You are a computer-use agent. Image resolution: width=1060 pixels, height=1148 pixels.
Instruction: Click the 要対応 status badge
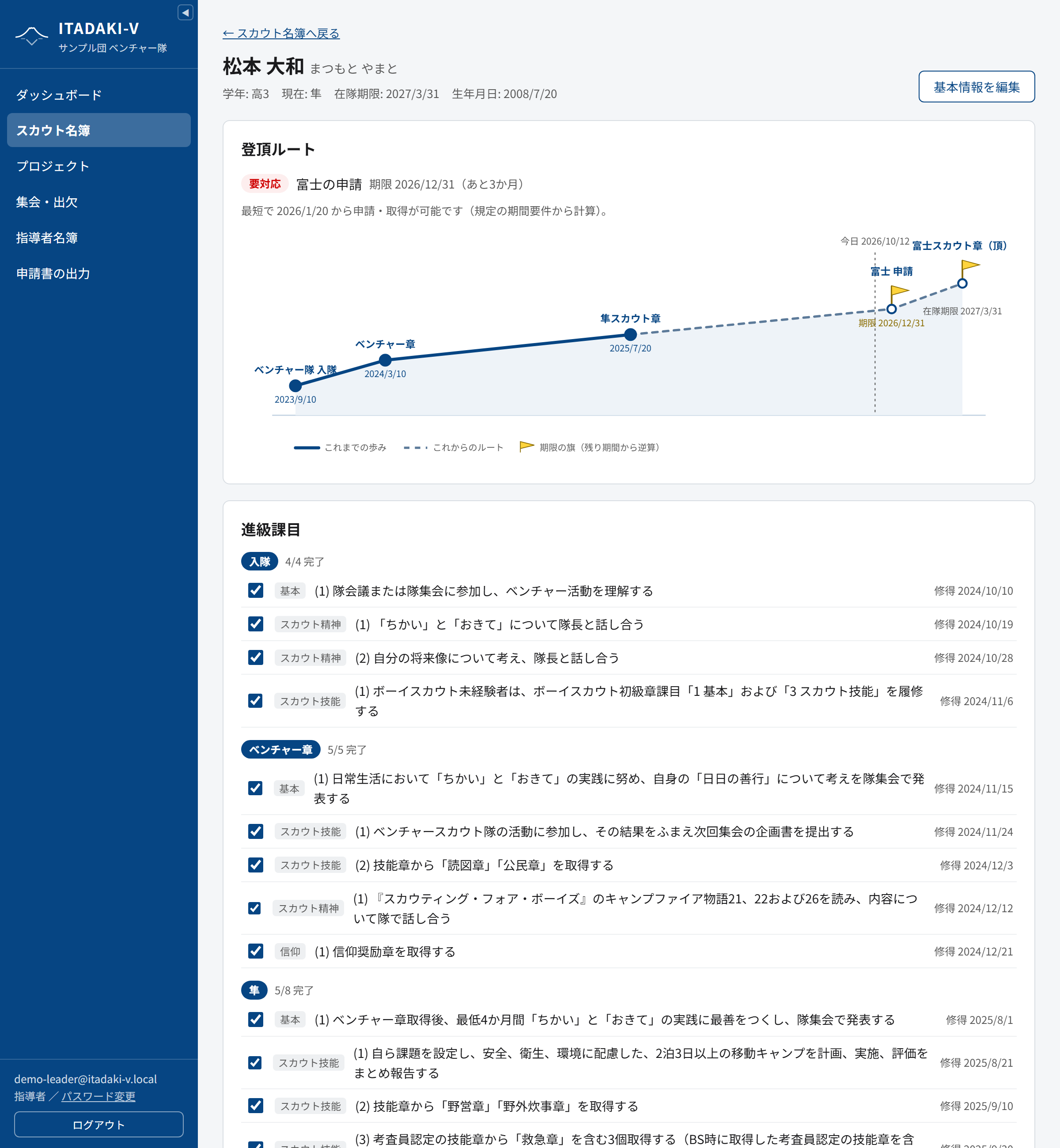[265, 184]
